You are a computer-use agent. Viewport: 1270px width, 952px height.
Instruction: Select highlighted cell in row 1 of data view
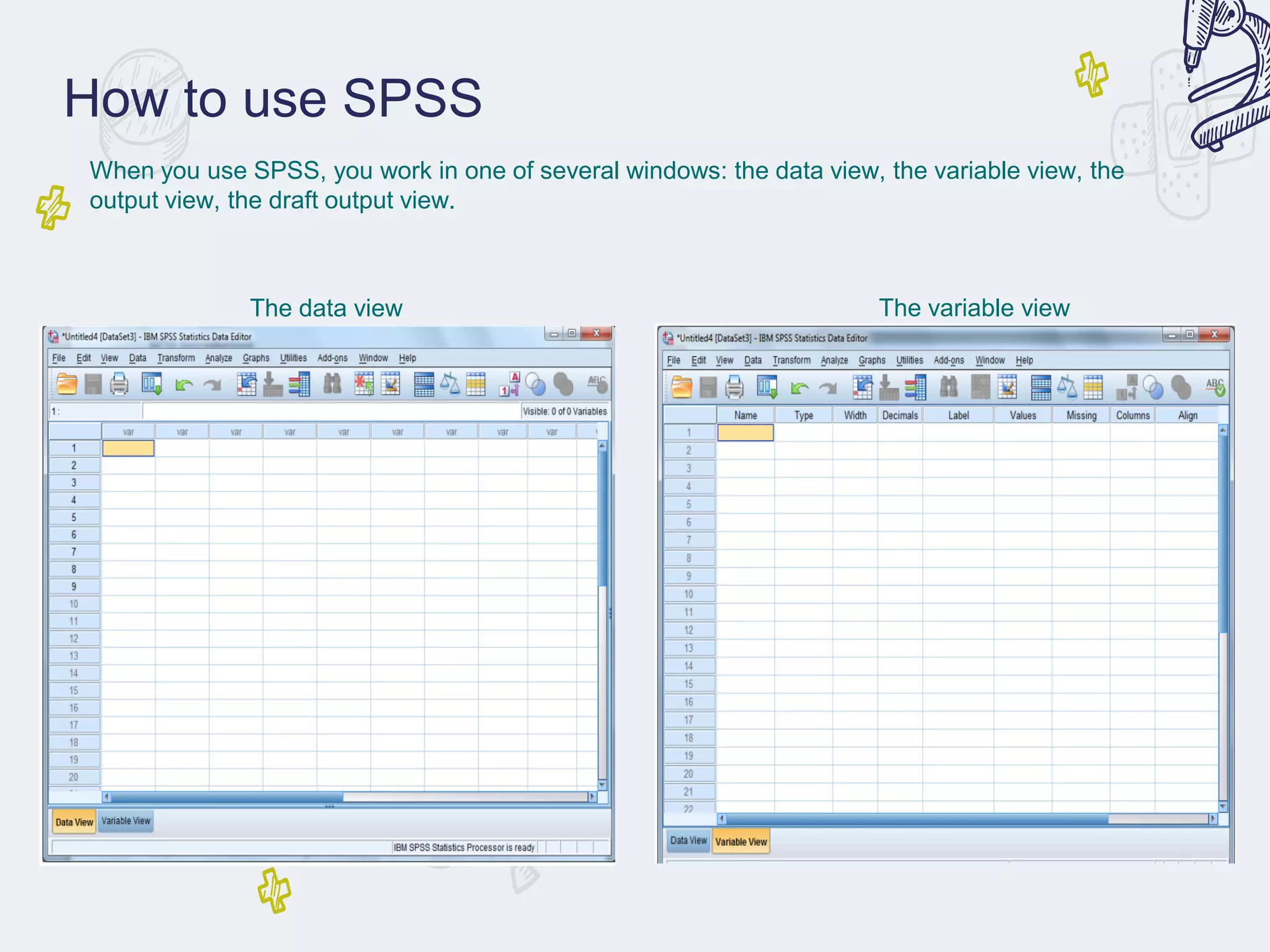128,448
